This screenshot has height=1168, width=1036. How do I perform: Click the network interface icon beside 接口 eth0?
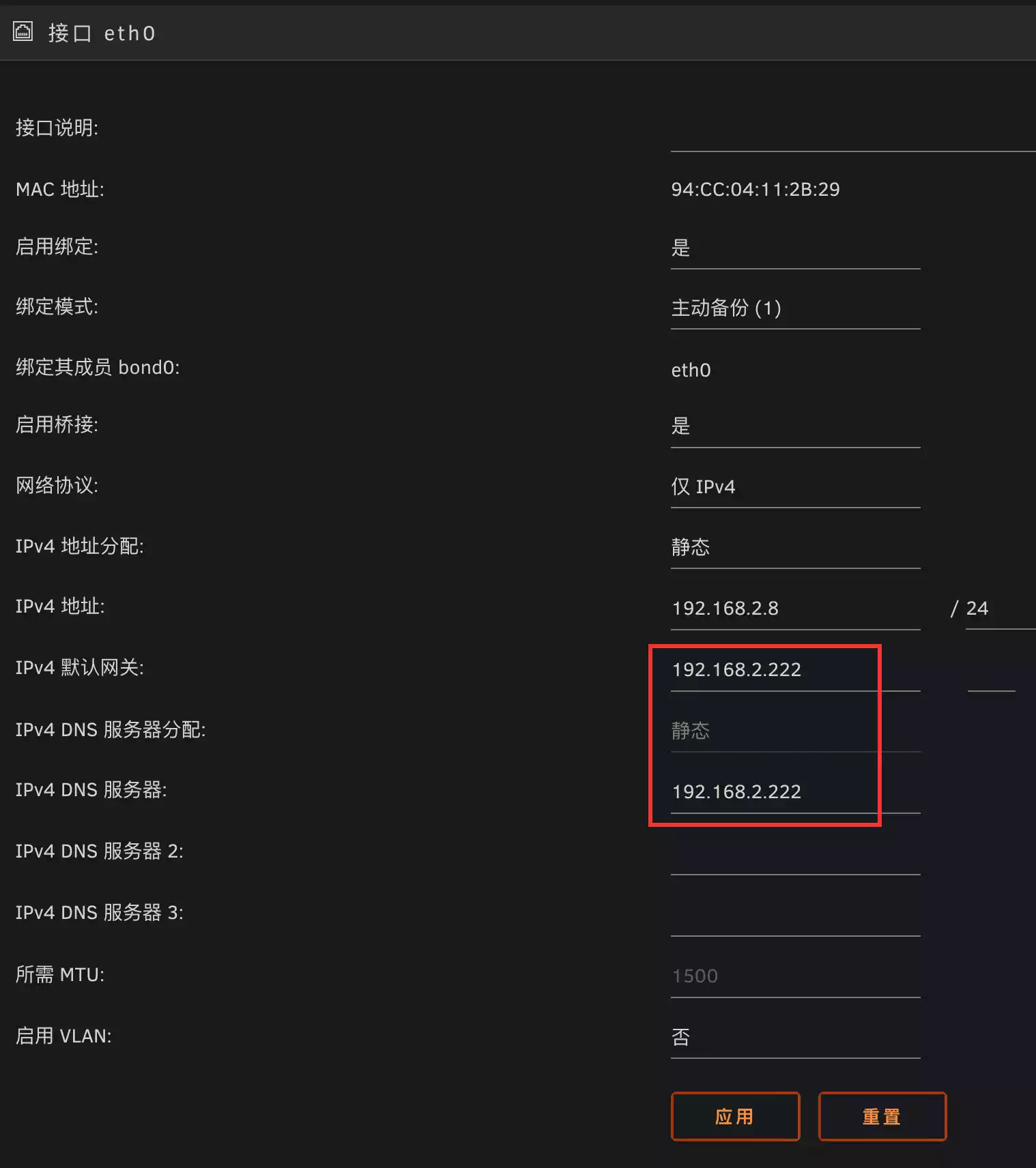(23, 31)
